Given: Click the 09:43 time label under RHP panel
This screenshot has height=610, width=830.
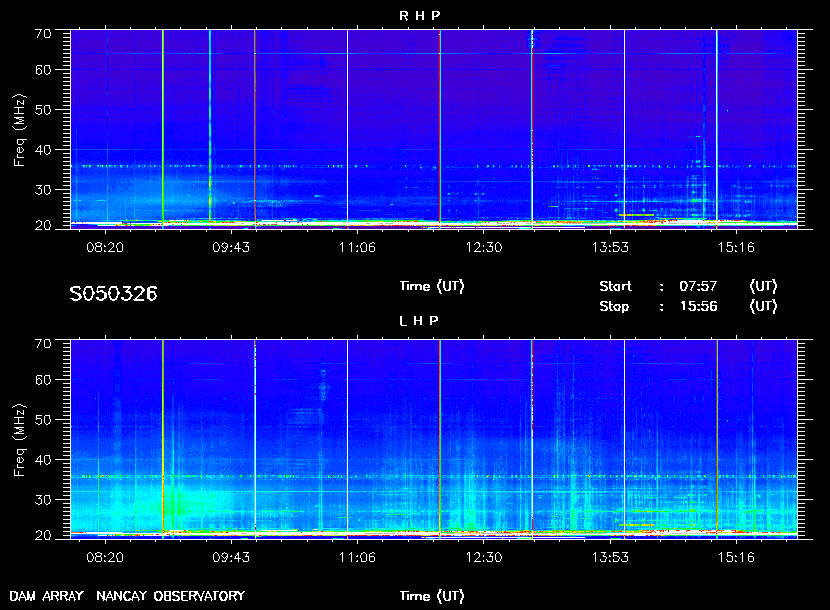Looking at the screenshot, I should click(231, 247).
